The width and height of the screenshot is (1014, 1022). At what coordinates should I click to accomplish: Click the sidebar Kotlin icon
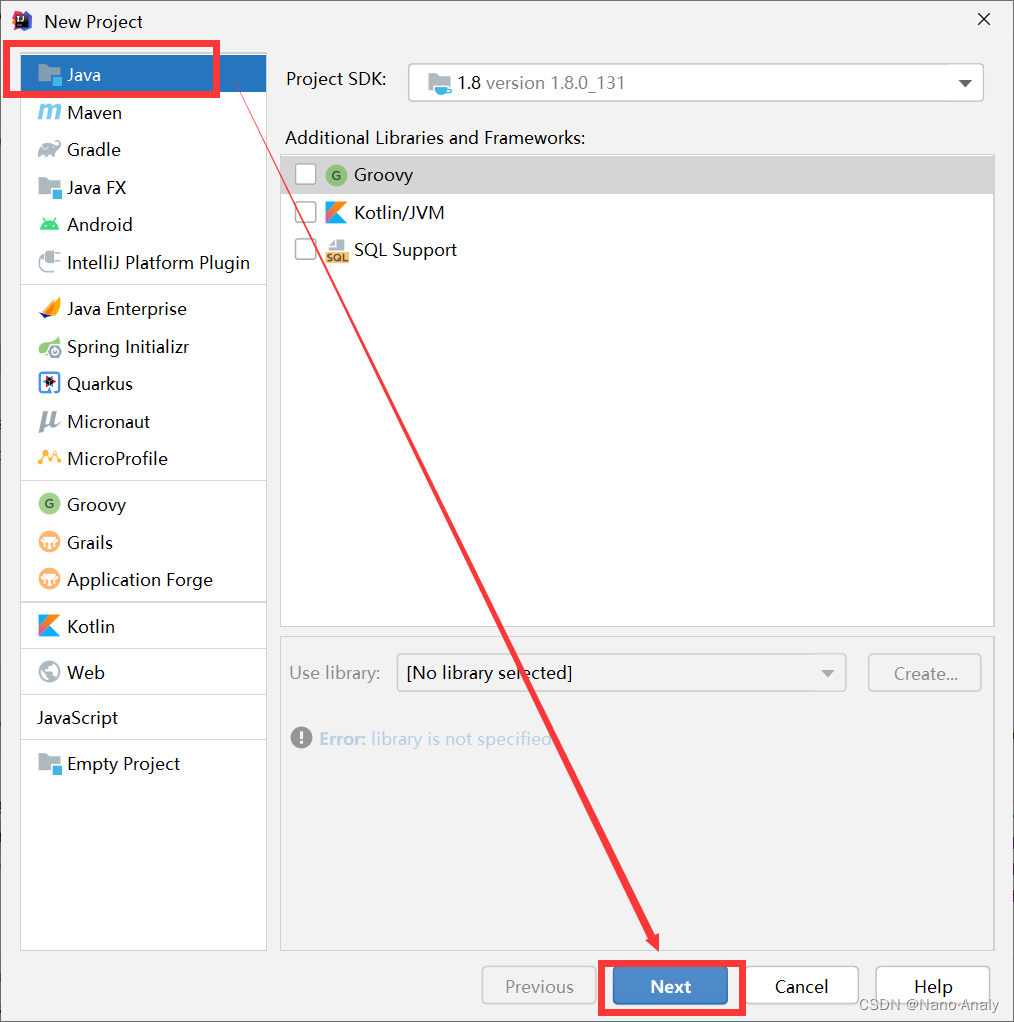(x=50, y=626)
